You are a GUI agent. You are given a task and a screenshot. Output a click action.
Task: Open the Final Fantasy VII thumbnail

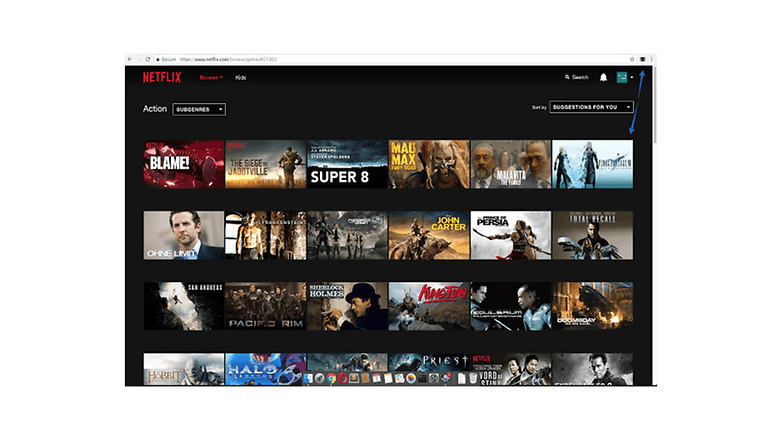coord(592,164)
